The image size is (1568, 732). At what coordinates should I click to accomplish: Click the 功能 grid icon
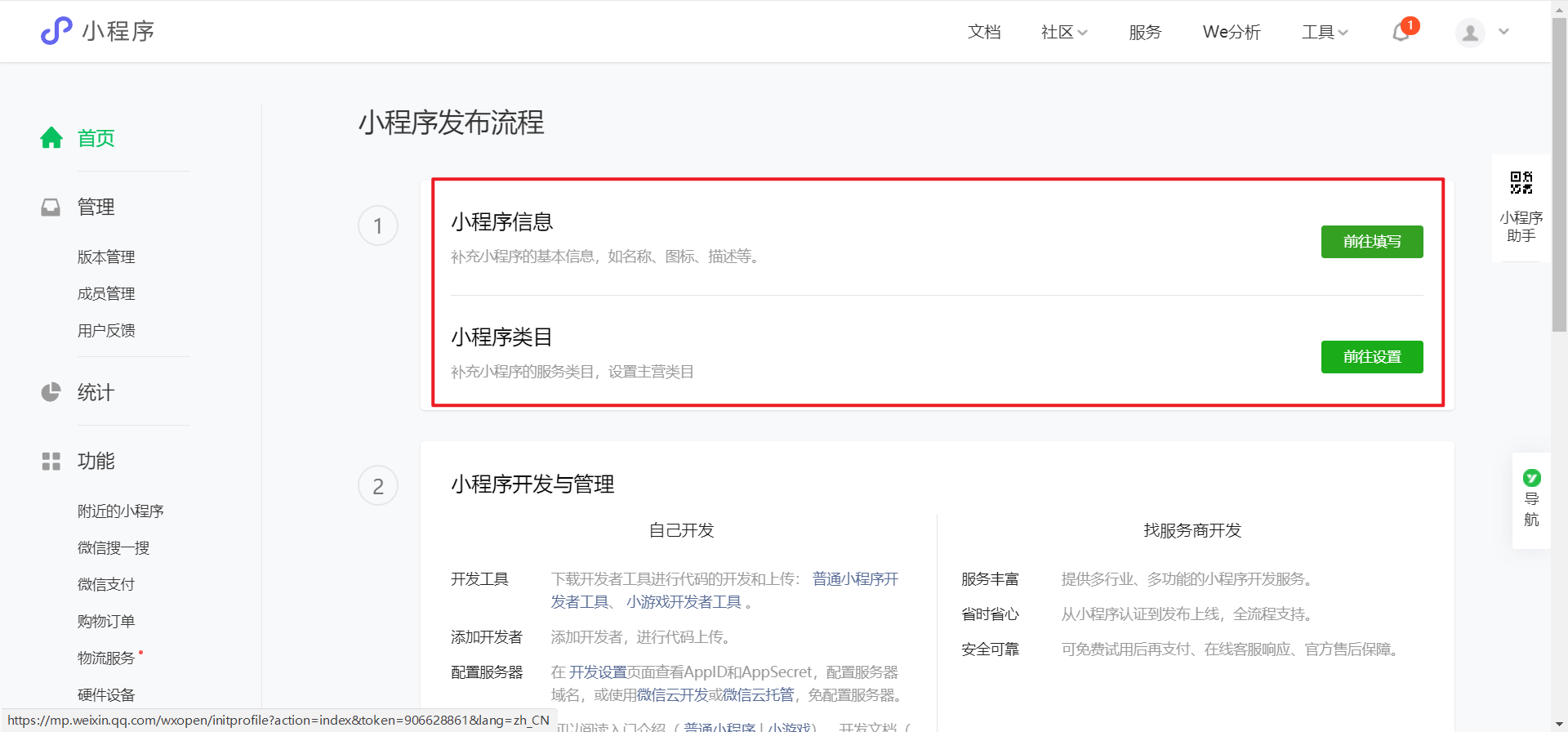pyautogui.click(x=51, y=461)
